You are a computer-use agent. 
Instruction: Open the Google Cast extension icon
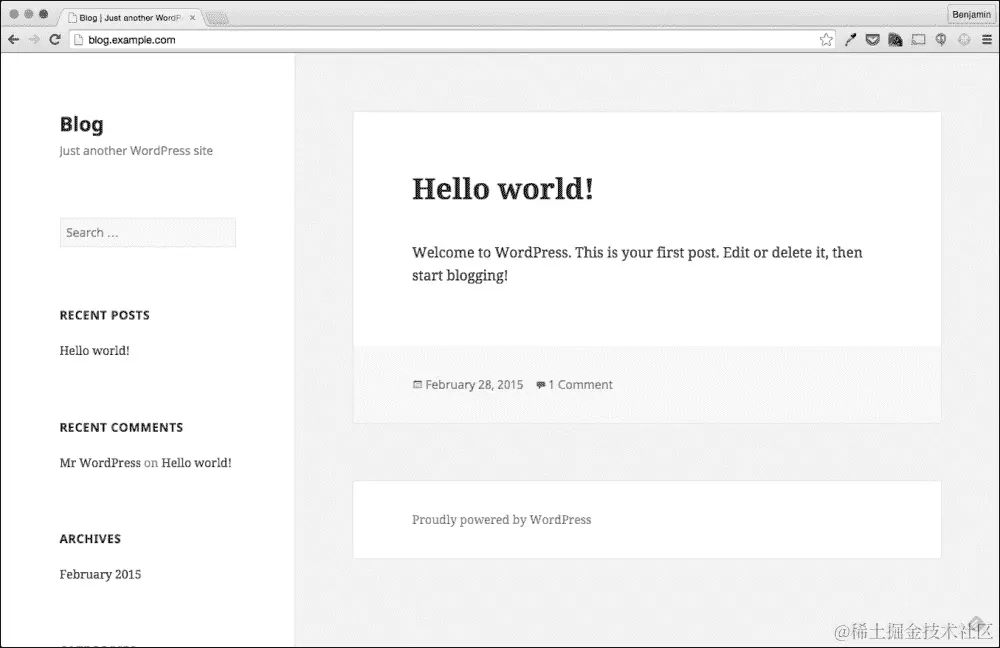tap(918, 40)
